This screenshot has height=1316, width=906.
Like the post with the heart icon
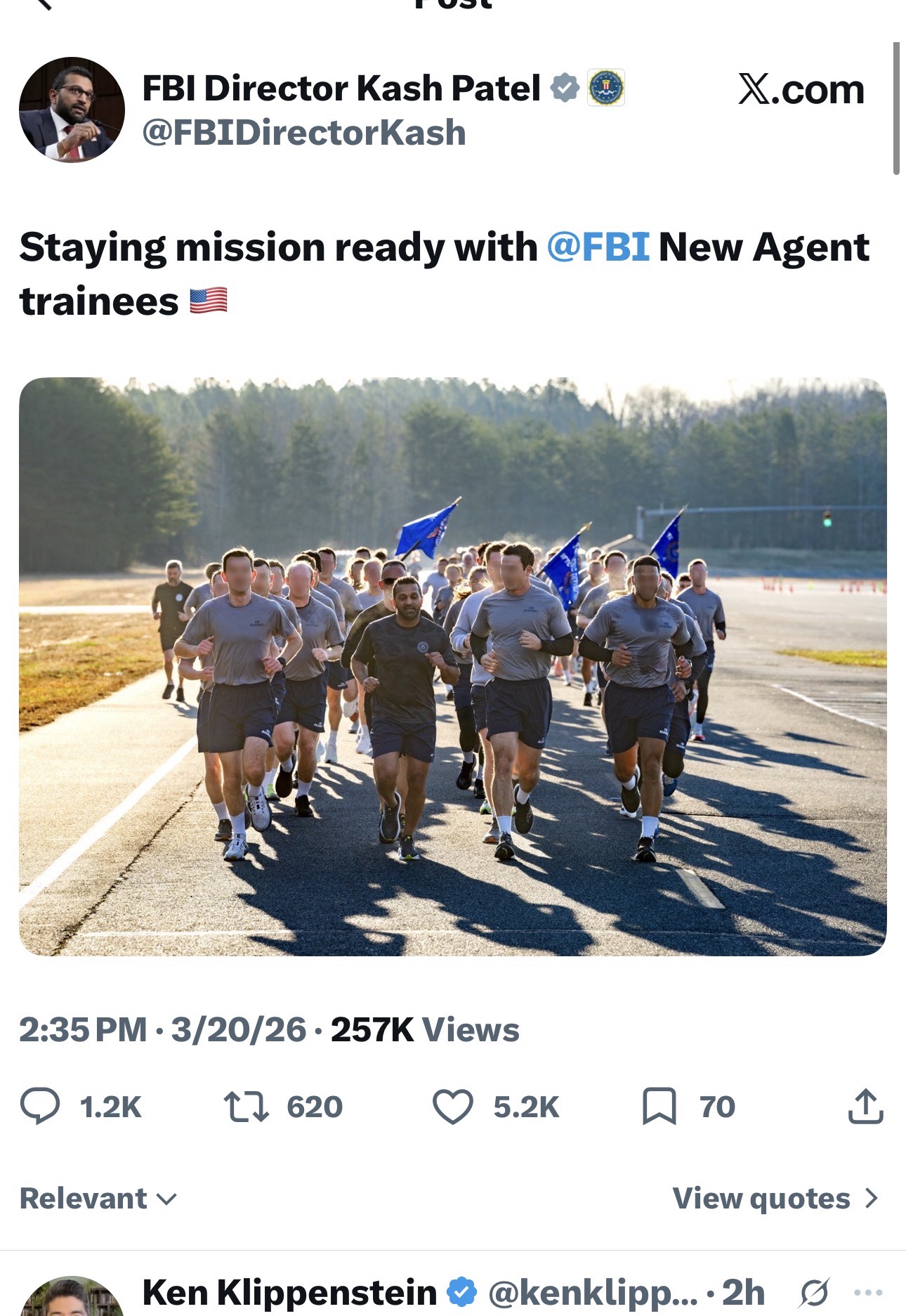452,1107
